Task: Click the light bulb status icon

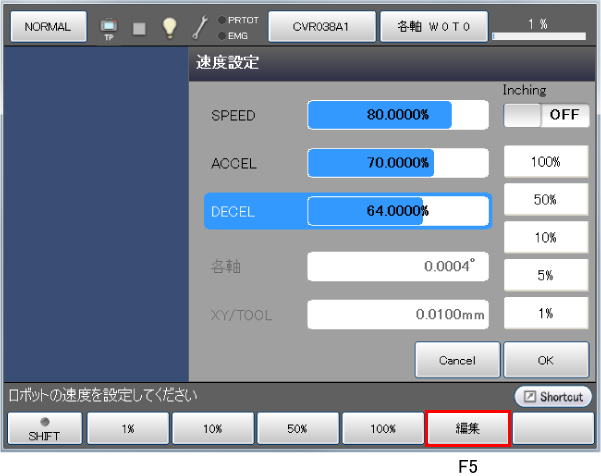Action: (169, 27)
